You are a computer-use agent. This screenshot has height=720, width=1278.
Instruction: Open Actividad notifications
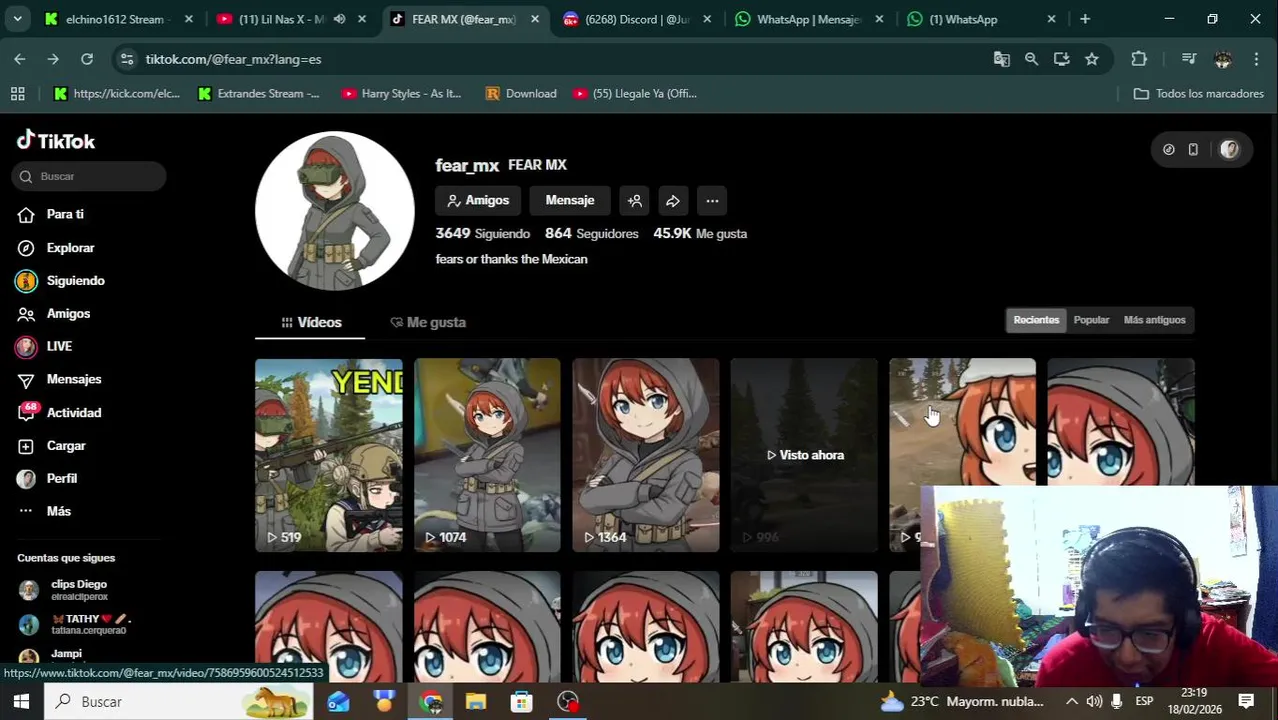[x=59, y=412]
